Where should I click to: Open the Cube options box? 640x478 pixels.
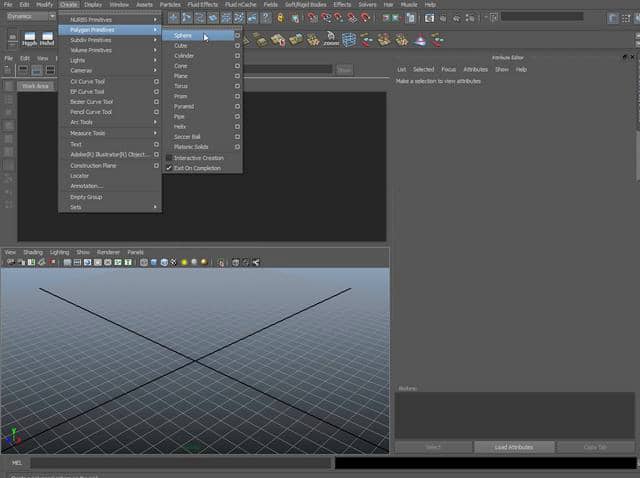[237, 46]
